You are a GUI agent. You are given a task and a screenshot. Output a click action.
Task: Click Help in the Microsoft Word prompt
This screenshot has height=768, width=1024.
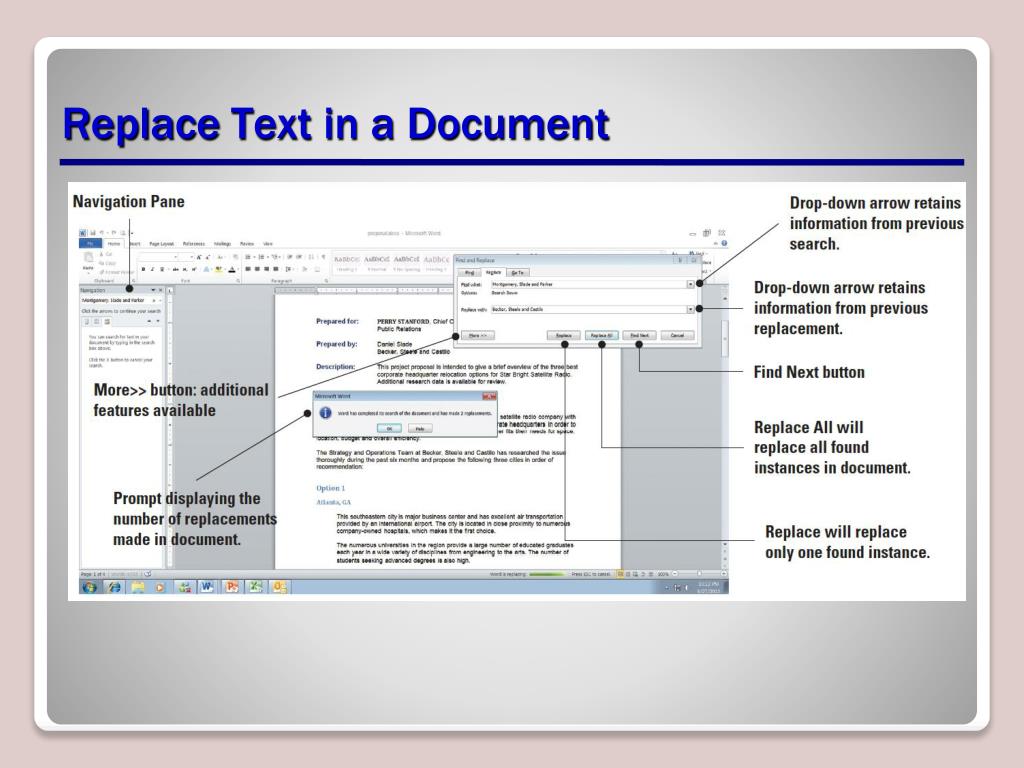[x=420, y=428]
